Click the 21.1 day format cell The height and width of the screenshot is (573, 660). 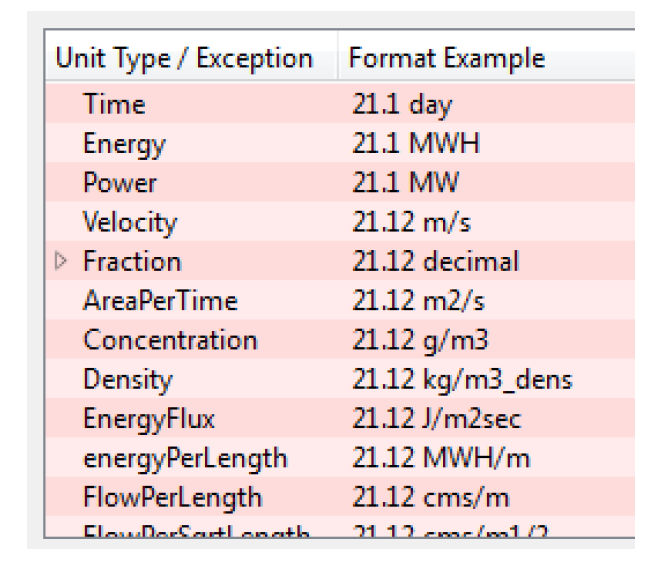coord(401,105)
